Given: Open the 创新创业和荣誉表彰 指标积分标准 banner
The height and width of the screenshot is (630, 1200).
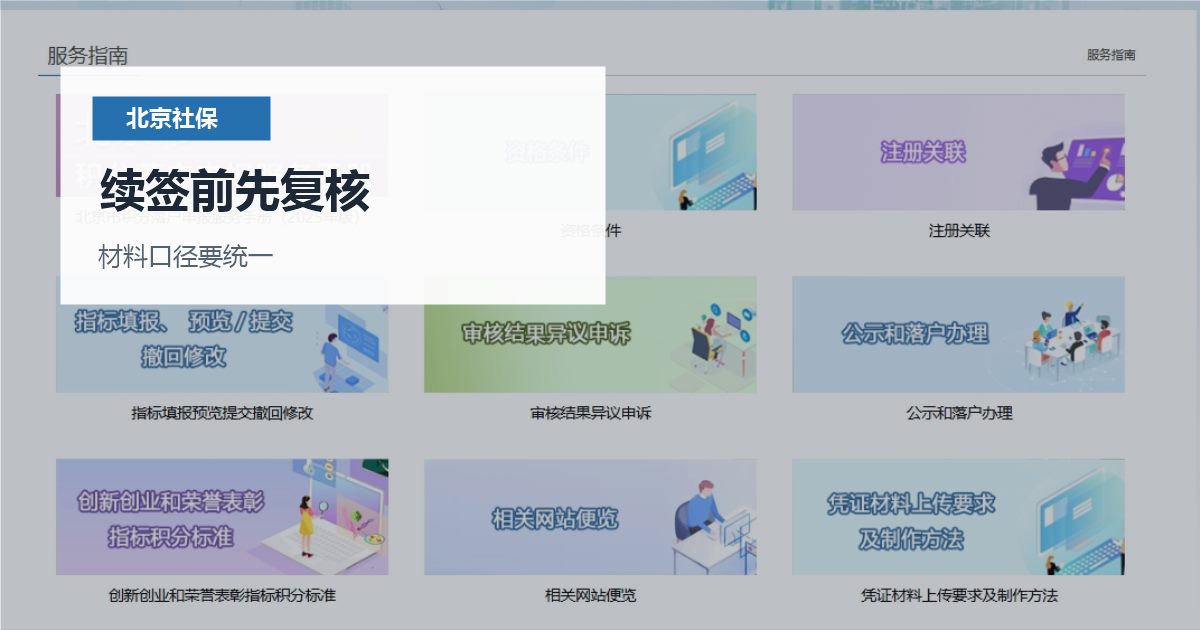Looking at the screenshot, I should point(222,517).
